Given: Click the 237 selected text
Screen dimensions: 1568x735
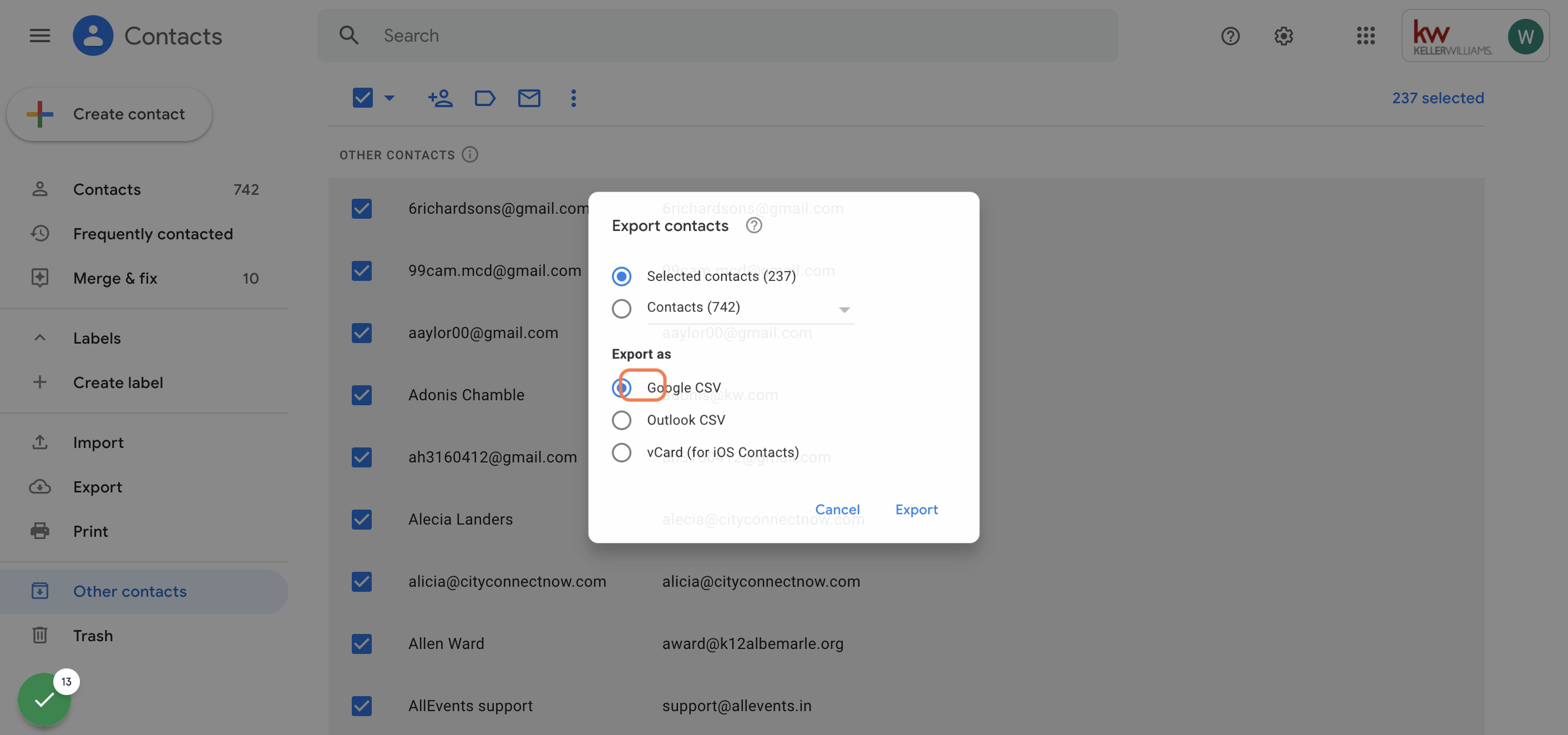Looking at the screenshot, I should tap(1438, 98).
